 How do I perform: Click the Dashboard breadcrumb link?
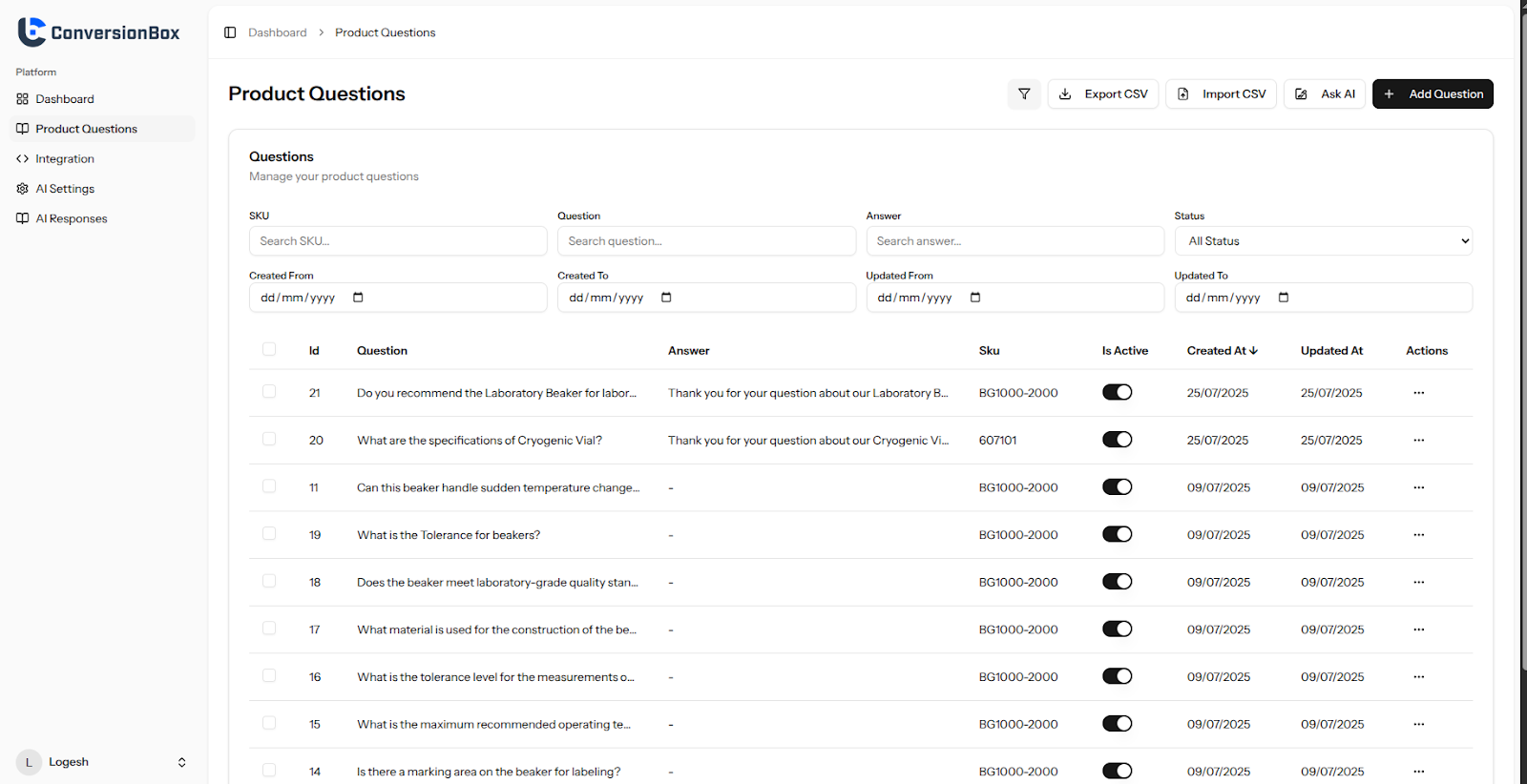(x=278, y=32)
